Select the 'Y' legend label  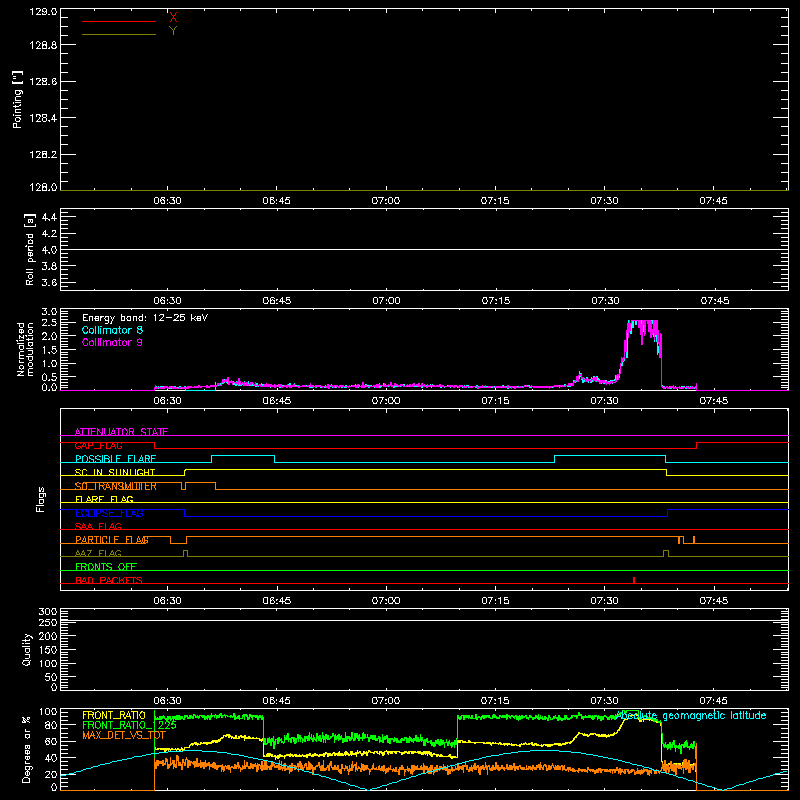point(173,31)
